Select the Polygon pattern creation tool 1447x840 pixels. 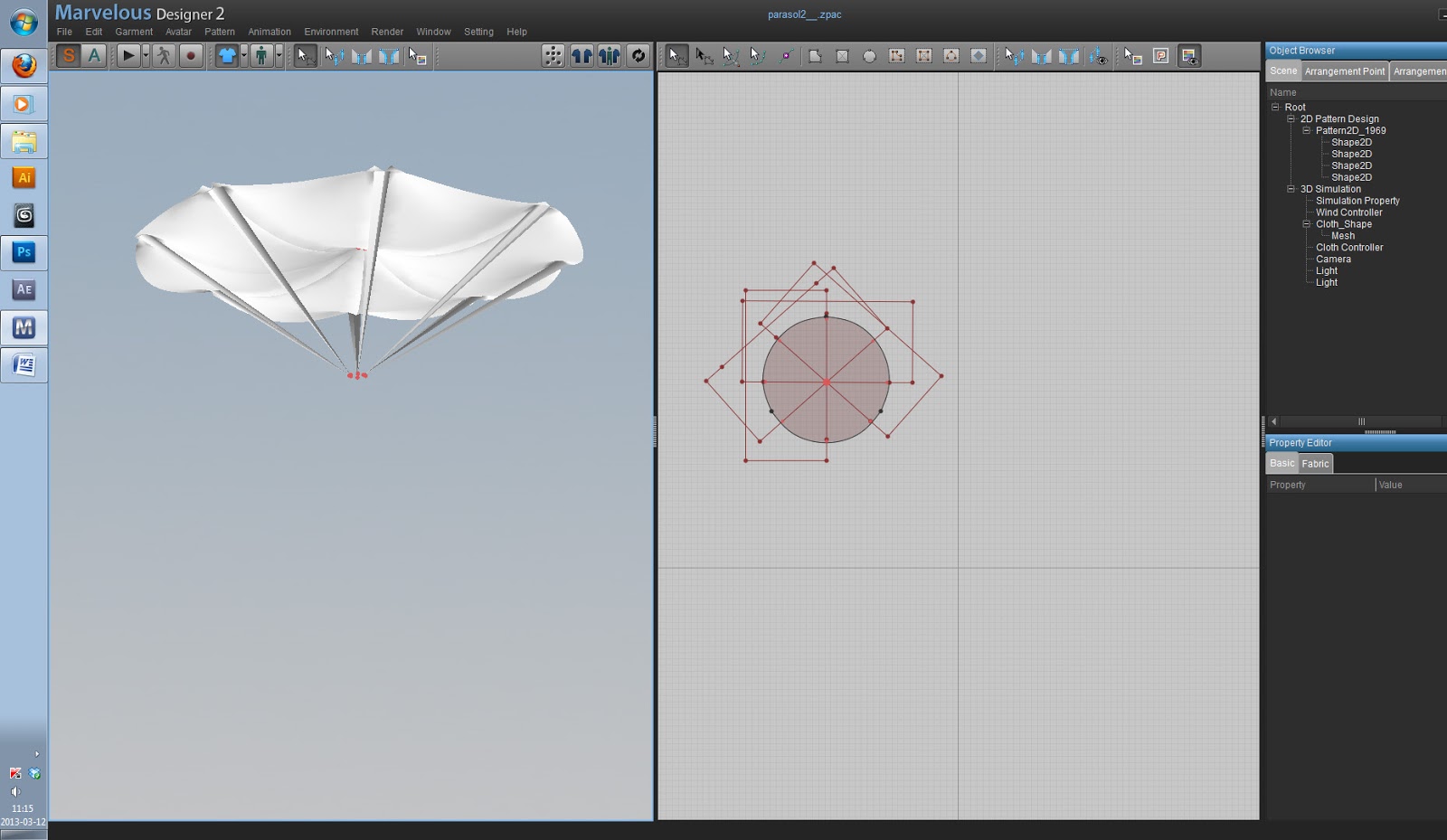click(815, 56)
